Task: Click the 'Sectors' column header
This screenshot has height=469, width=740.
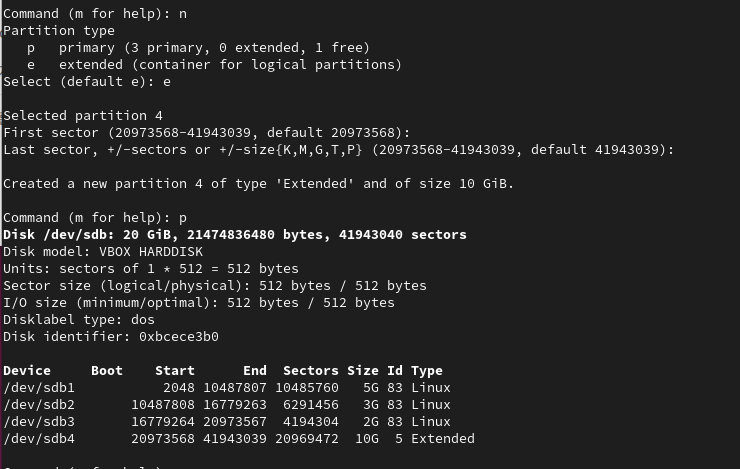Action: tap(310, 370)
